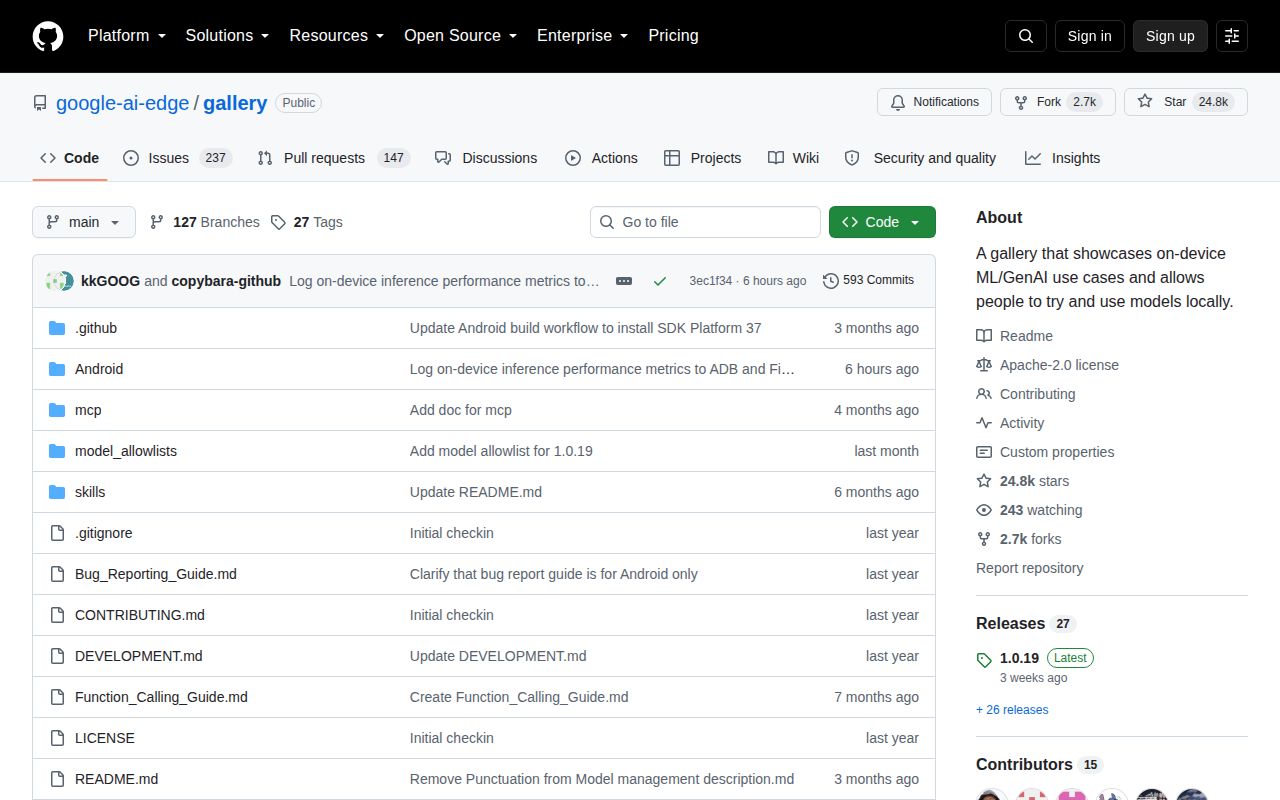This screenshot has width=1280, height=800.
Task: Open the commit hash 3ec1f34
Action: coord(710,281)
